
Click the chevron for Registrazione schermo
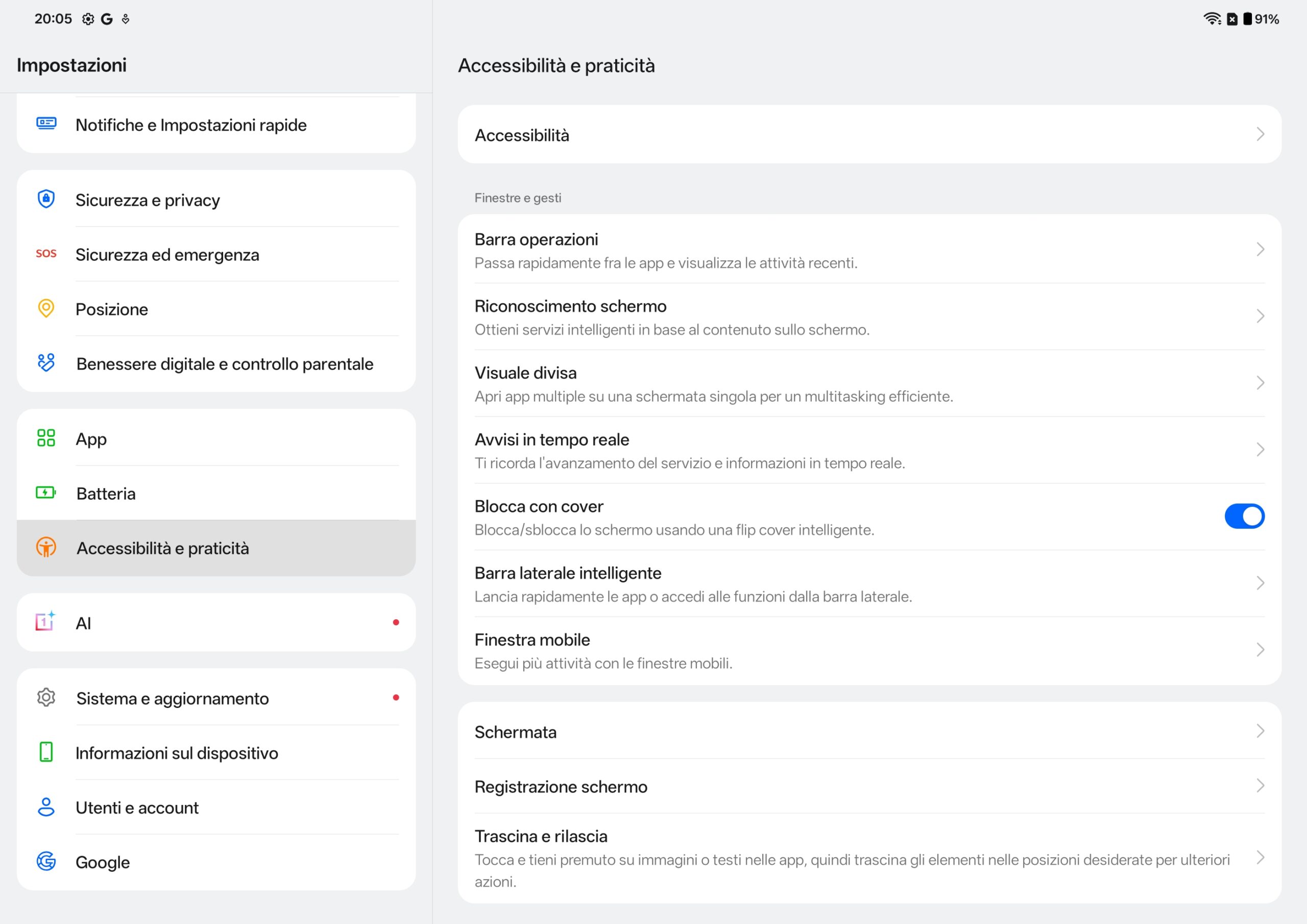pos(1260,786)
